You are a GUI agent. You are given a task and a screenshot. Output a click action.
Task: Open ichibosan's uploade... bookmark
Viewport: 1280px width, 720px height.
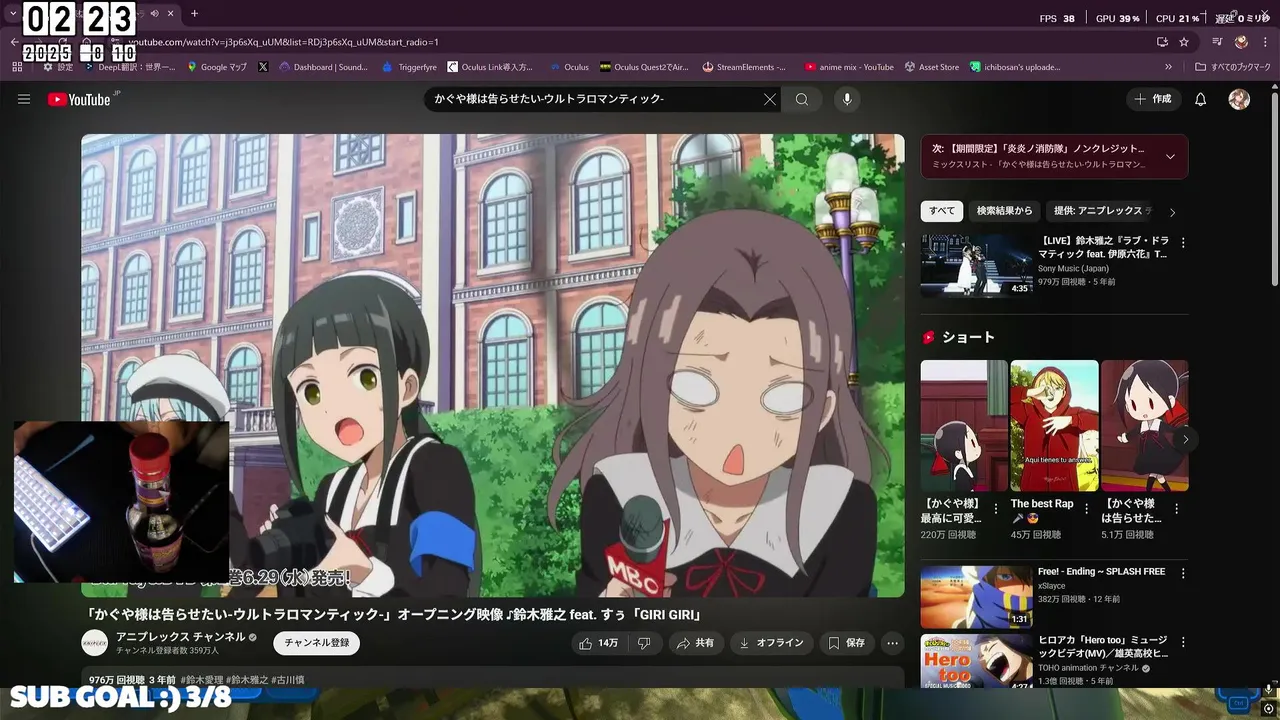[1015, 67]
